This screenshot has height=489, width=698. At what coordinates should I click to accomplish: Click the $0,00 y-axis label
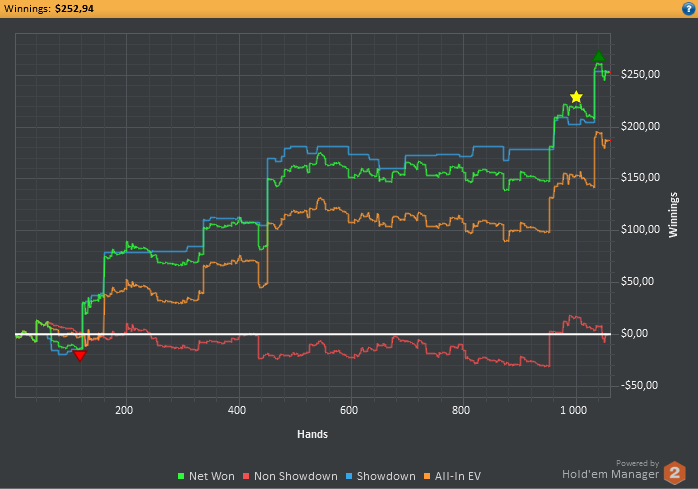(x=634, y=333)
